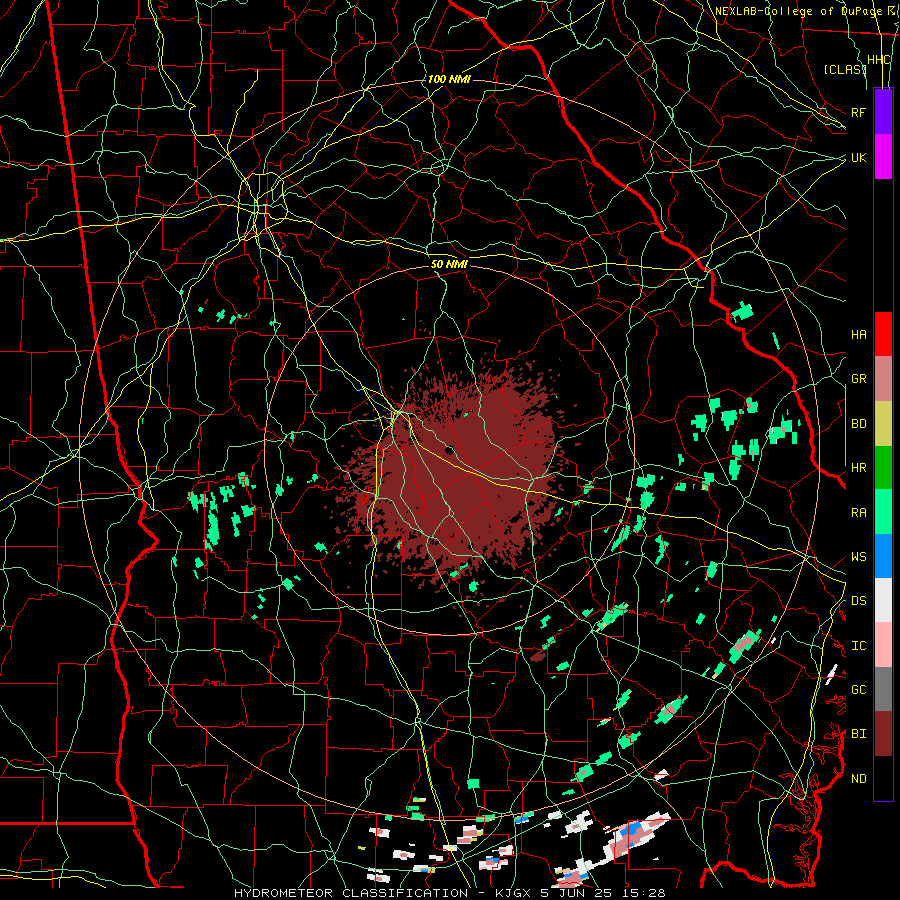Click the RF legend label

point(858,112)
